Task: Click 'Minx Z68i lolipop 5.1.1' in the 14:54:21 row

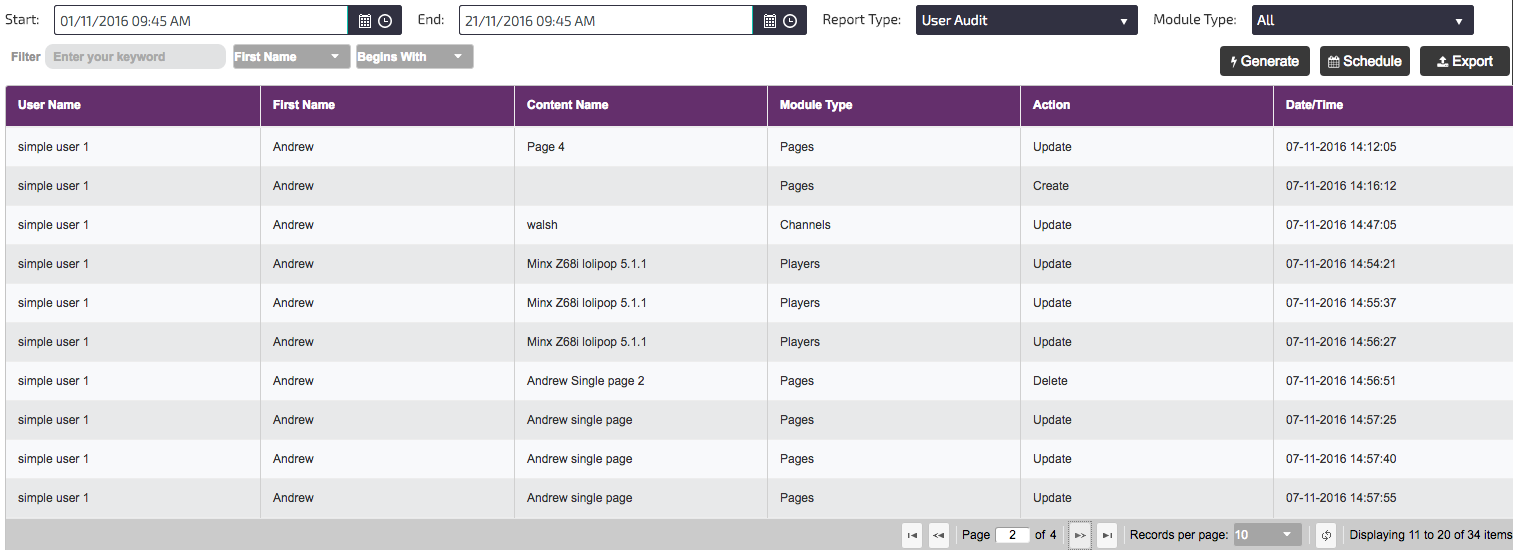Action: point(587,264)
